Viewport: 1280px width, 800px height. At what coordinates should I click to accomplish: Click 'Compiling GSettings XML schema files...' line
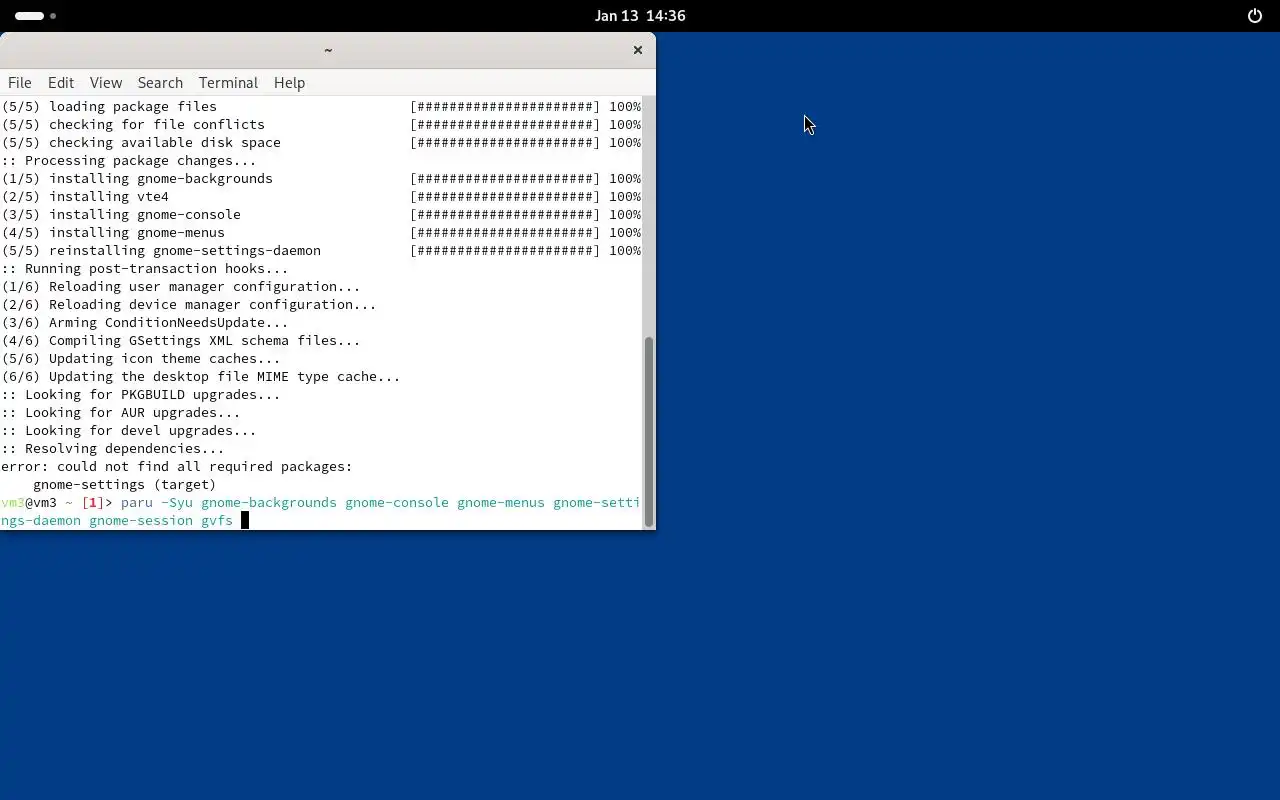click(x=181, y=341)
